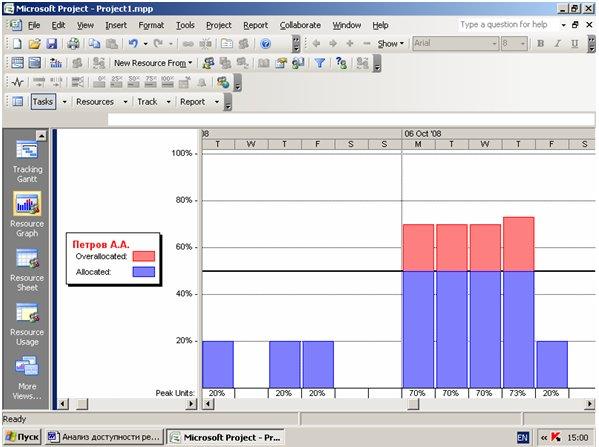Open the Show outline dropdown
599x447 pixels.
(390, 44)
